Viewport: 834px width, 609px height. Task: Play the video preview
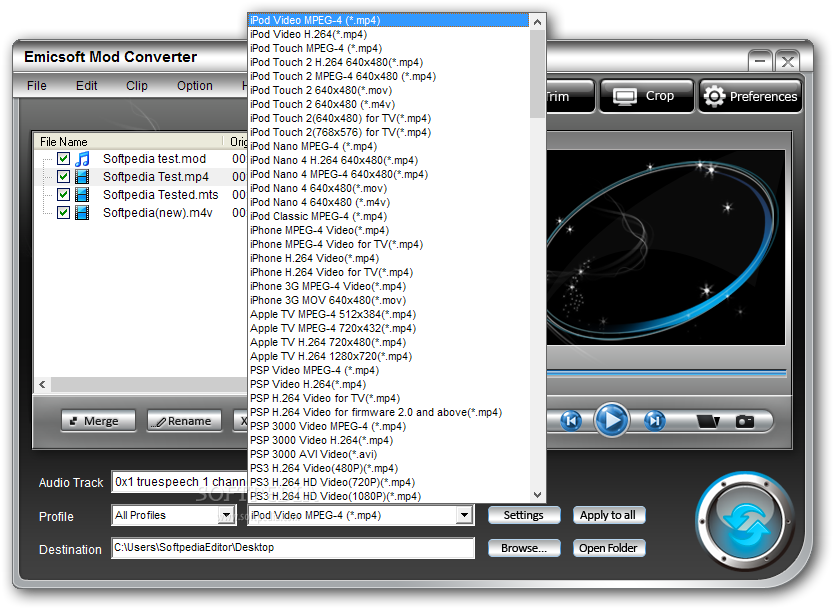[x=612, y=420]
